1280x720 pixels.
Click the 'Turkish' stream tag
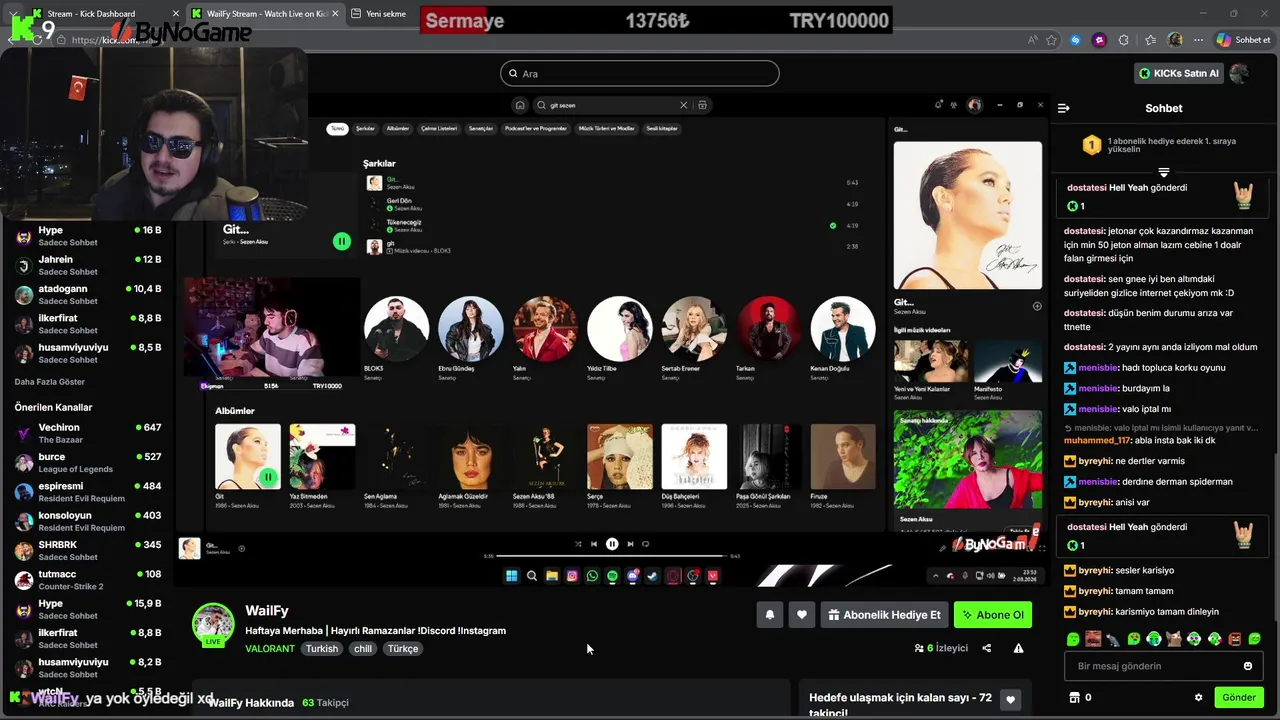pos(322,649)
